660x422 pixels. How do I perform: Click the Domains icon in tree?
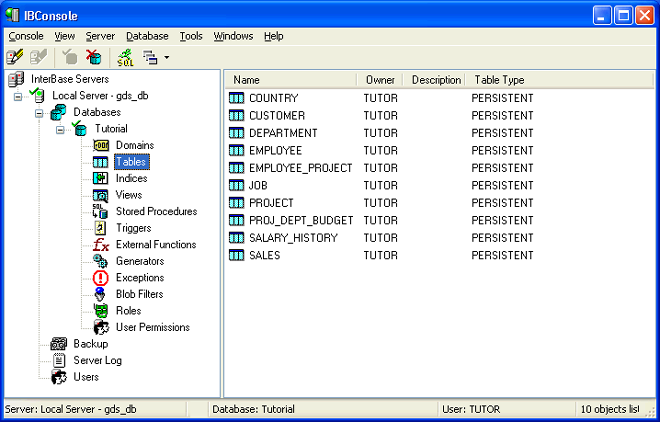click(101, 145)
